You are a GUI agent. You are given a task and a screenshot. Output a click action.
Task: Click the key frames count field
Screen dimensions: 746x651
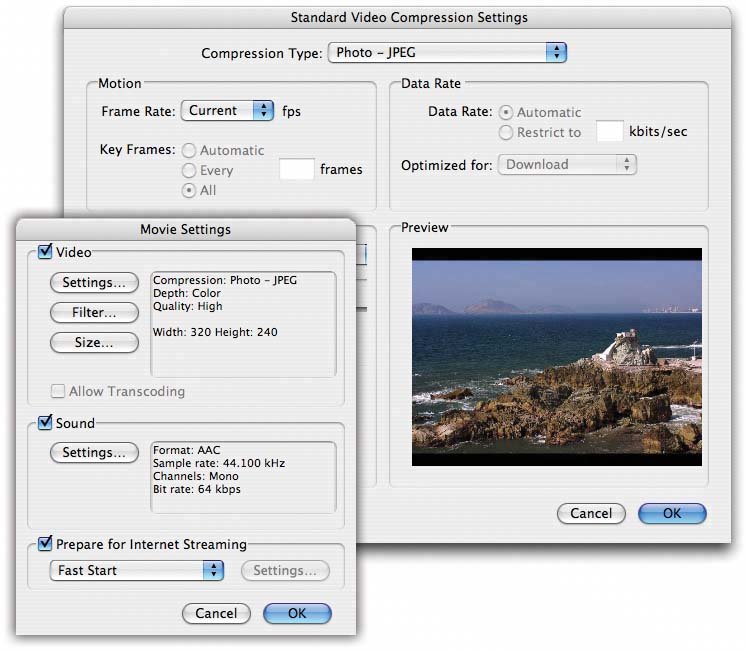296,170
